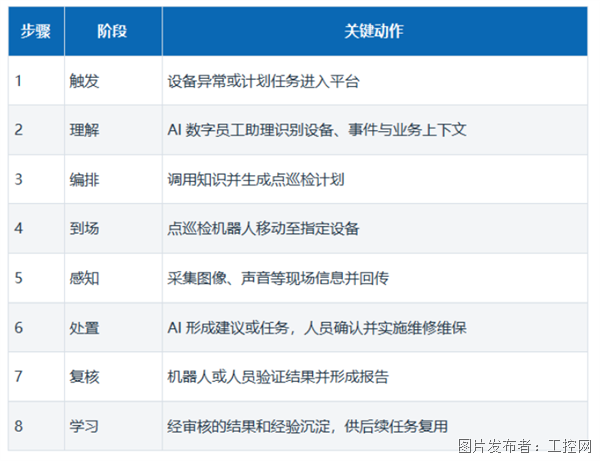Click 调用知识并生成点巡检计划 text
This screenshot has height=461, width=600.
256,179
